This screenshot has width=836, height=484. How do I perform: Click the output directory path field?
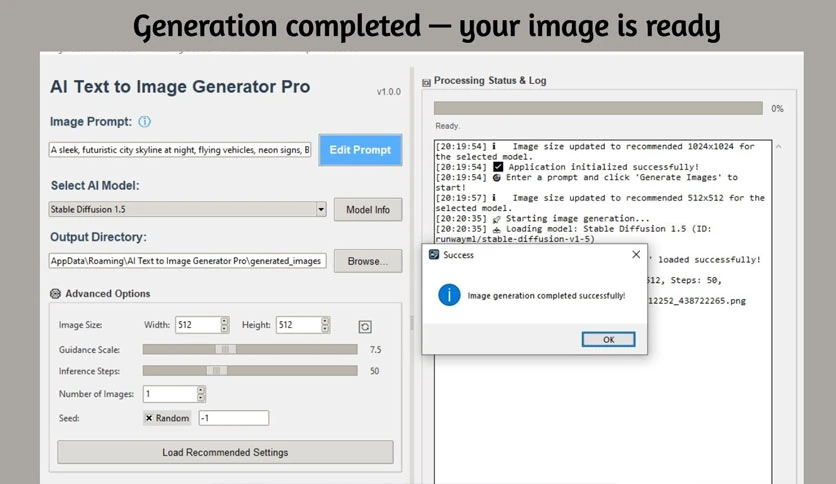[x=187, y=261]
